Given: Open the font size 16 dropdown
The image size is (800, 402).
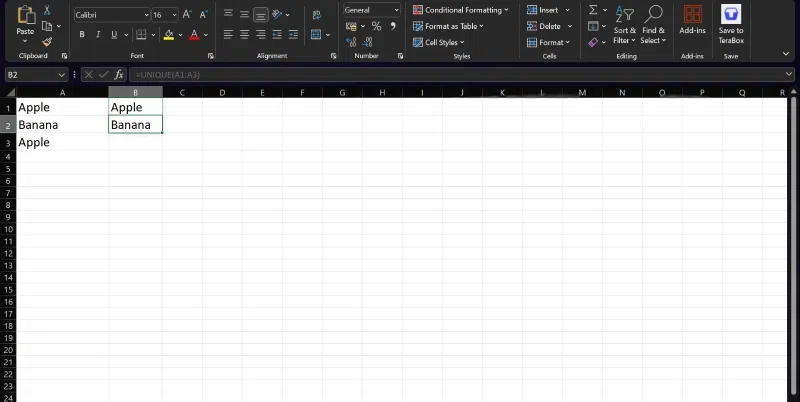Looking at the screenshot, I should [x=174, y=15].
